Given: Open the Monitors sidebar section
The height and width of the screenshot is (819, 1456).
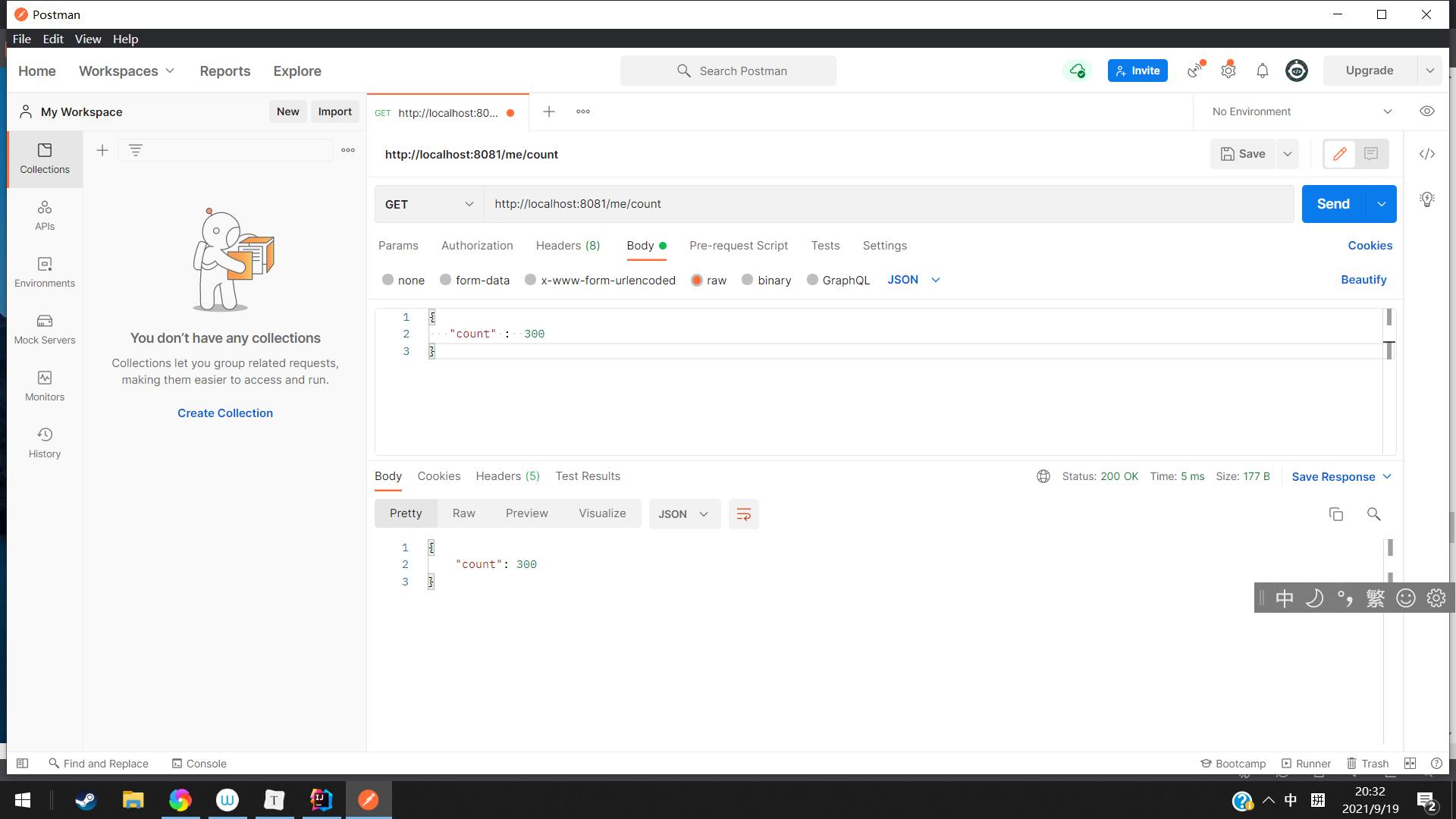Looking at the screenshot, I should pyautogui.click(x=45, y=386).
